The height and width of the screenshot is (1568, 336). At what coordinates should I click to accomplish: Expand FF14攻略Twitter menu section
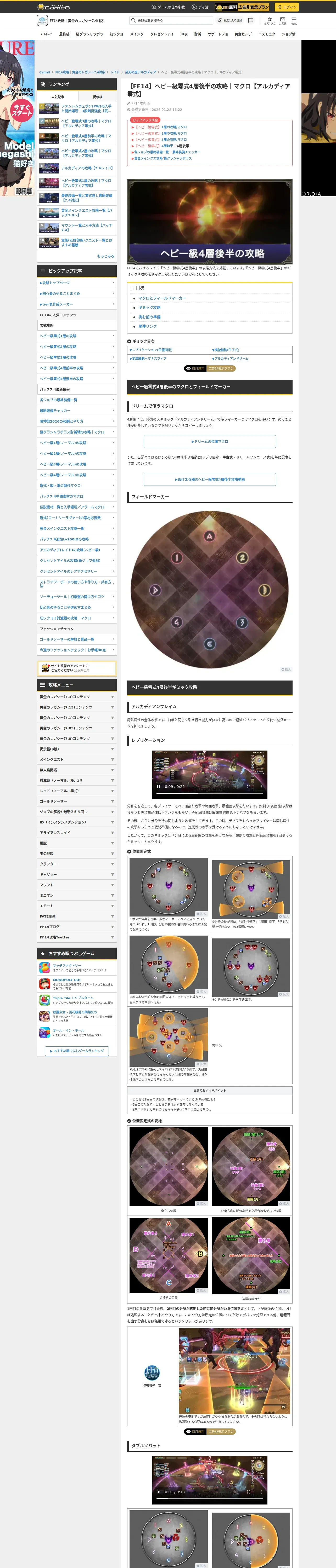(x=77, y=937)
